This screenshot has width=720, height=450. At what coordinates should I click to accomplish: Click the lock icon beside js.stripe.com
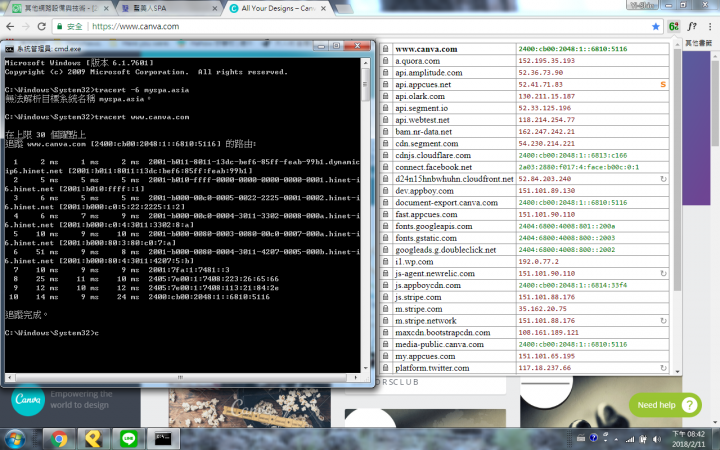tap(386, 297)
